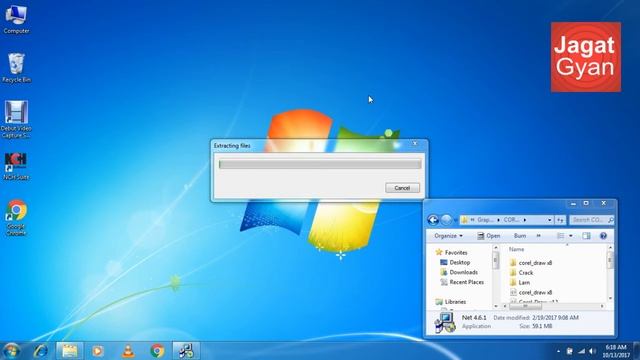The height and width of the screenshot is (360, 640).
Task: Sort files by the Name column
Action: click(x=516, y=249)
